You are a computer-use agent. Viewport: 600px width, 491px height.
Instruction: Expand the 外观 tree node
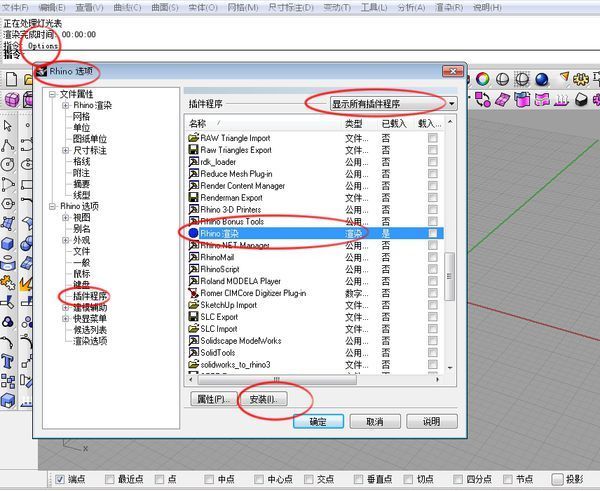pos(65,240)
